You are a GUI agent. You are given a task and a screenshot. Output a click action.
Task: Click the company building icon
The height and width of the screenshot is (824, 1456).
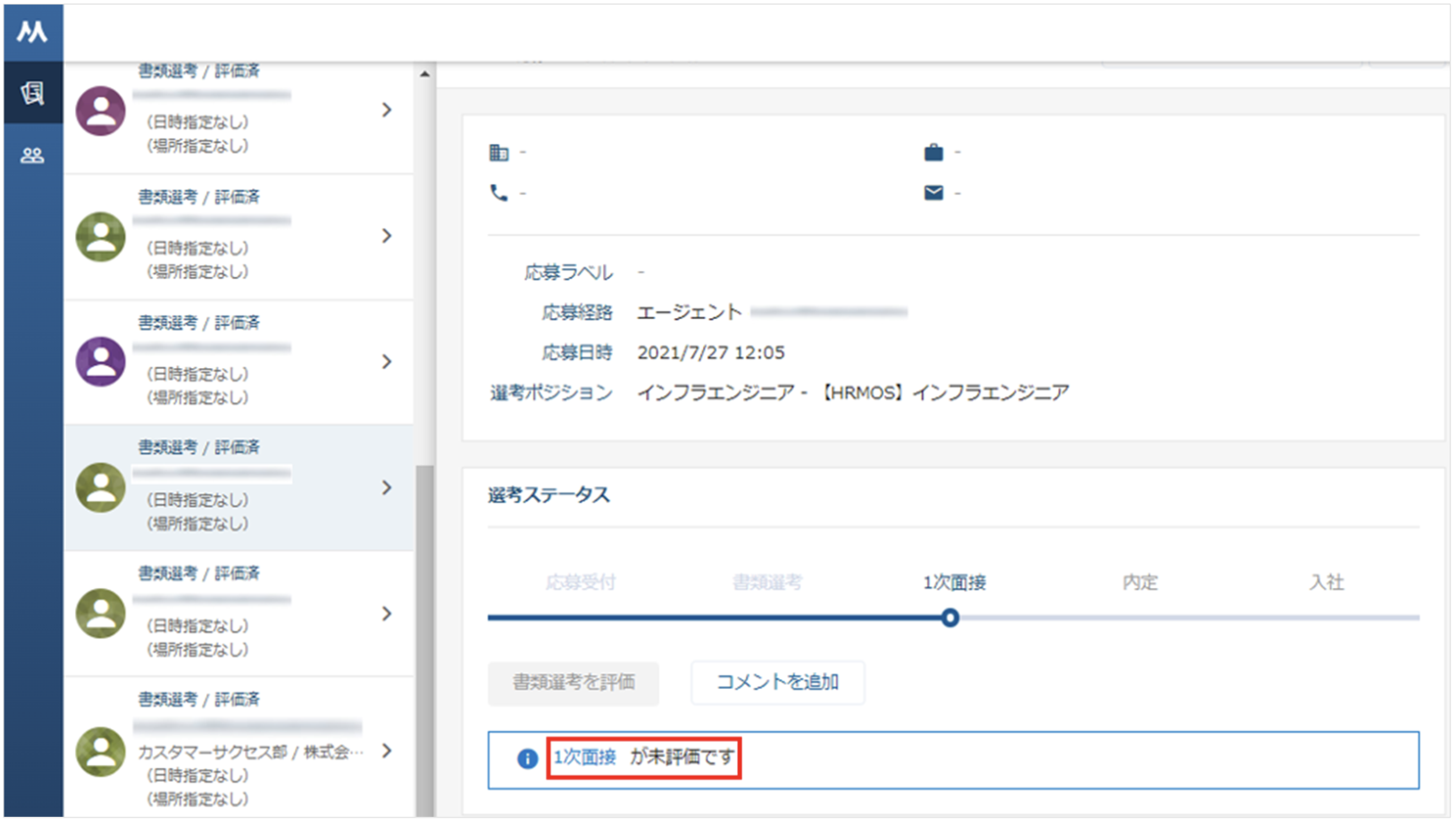pyautogui.click(x=498, y=153)
